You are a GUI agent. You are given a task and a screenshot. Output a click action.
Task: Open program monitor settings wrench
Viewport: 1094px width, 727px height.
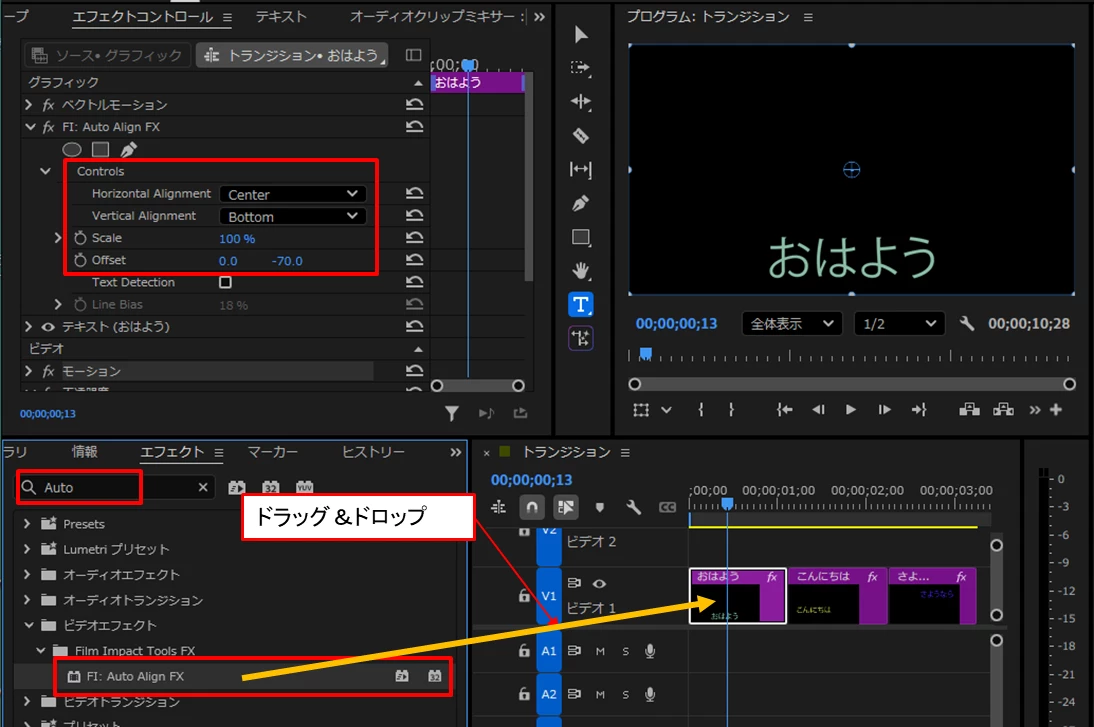coord(966,323)
